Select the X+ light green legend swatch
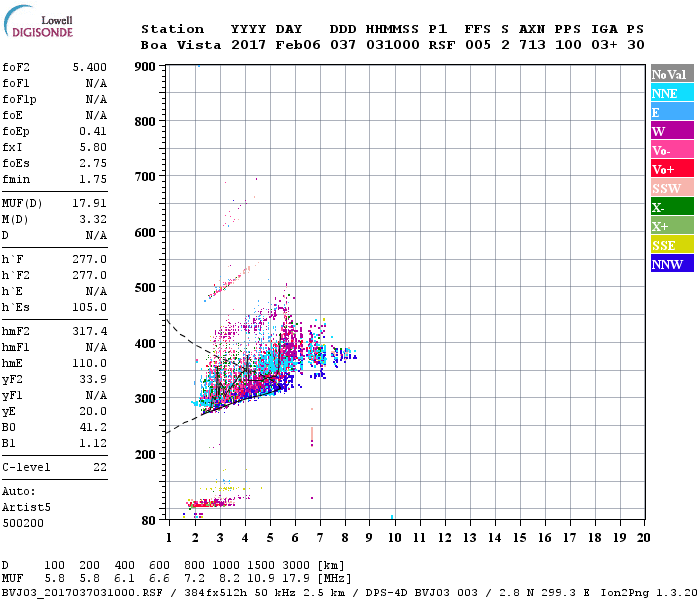 click(x=672, y=226)
